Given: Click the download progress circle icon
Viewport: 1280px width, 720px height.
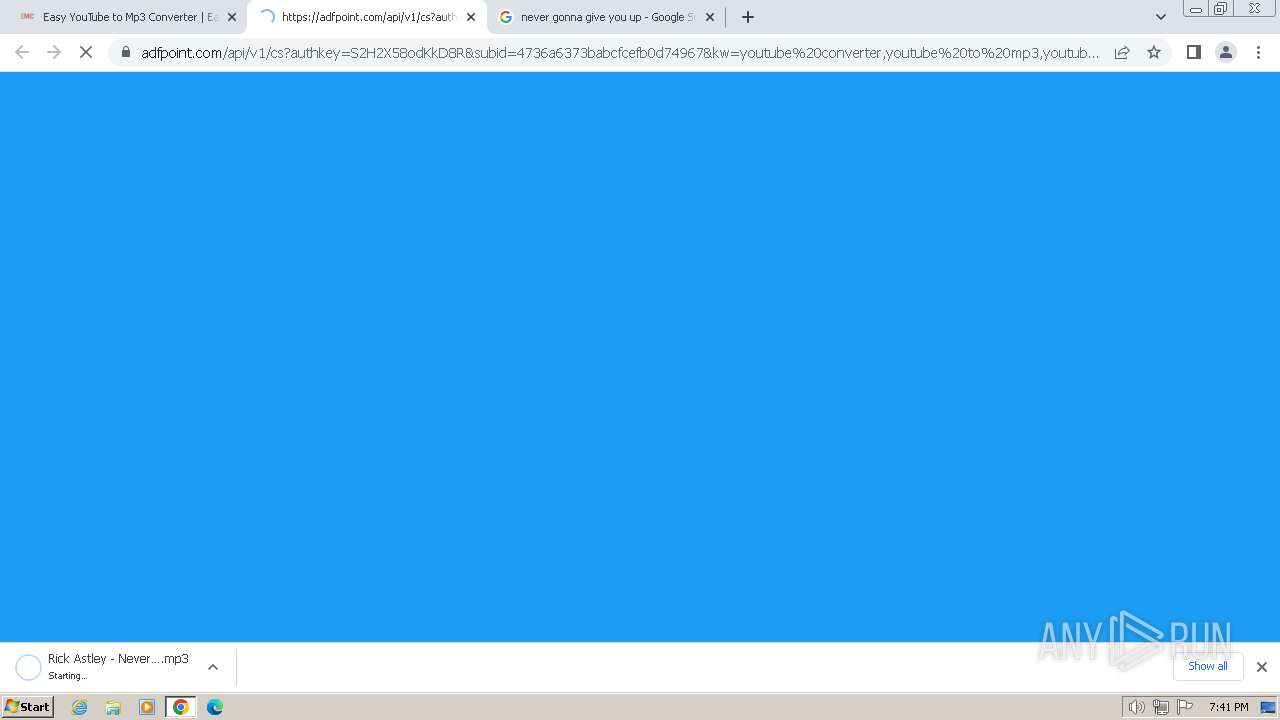Looking at the screenshot, I should coord(29,667).
